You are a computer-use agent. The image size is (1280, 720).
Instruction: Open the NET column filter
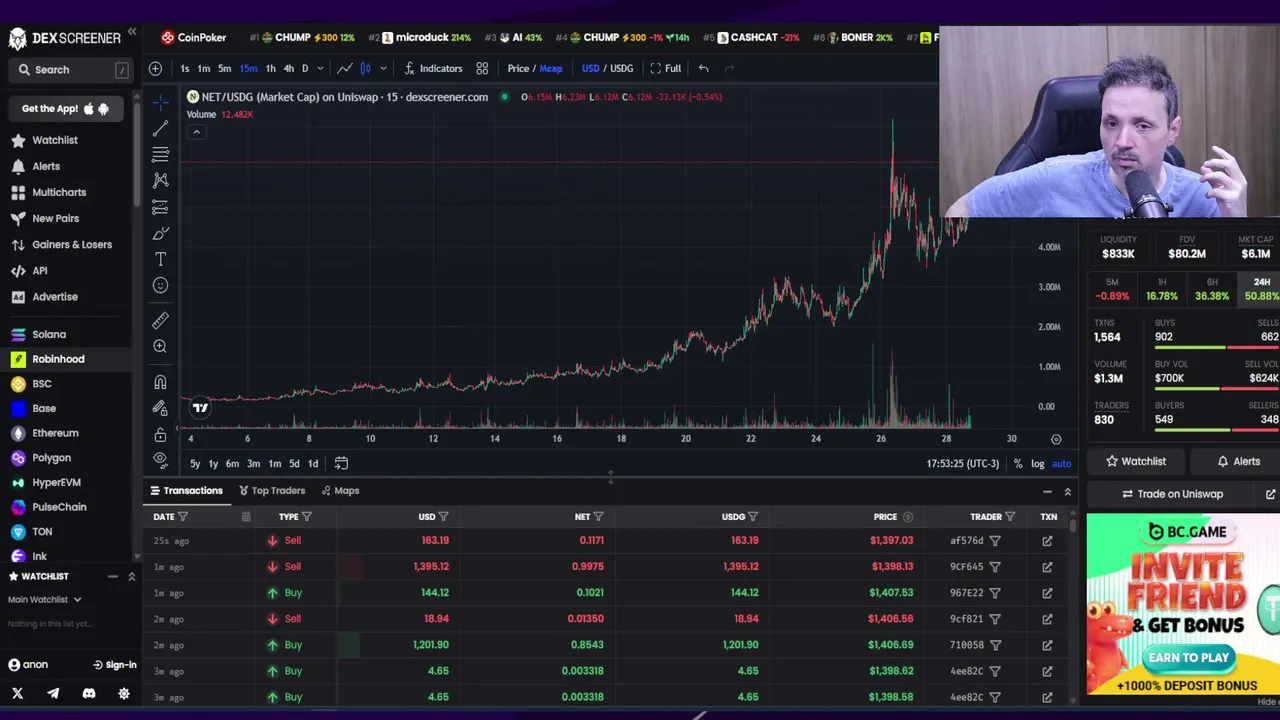coord(598,517)
